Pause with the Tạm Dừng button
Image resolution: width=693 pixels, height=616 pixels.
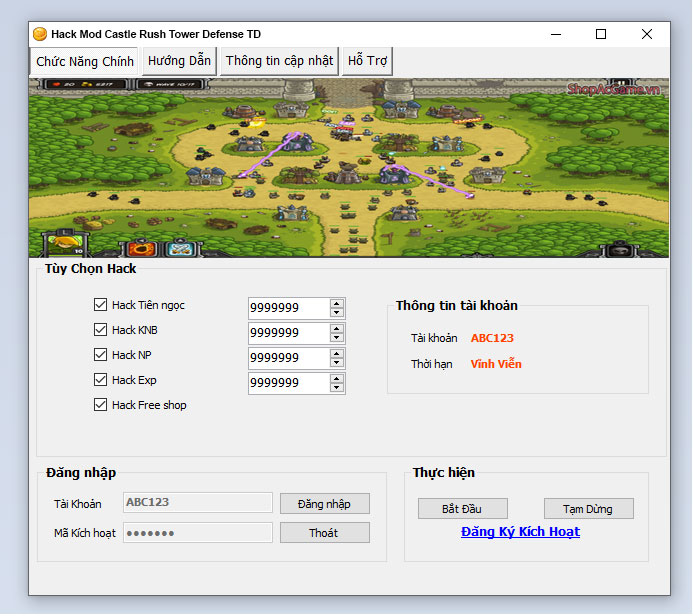click(x=589, y=509)
